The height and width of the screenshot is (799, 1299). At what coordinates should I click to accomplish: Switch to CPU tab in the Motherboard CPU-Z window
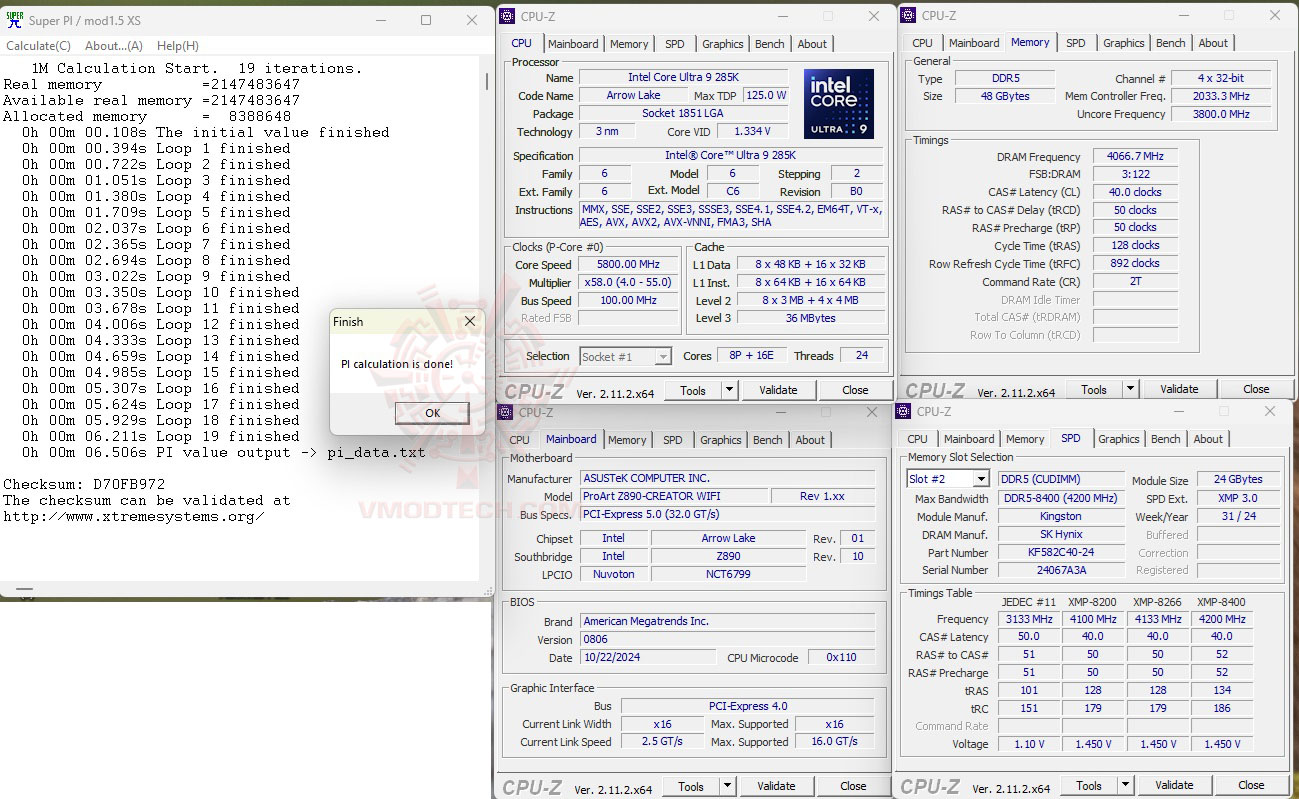[520, 440]
